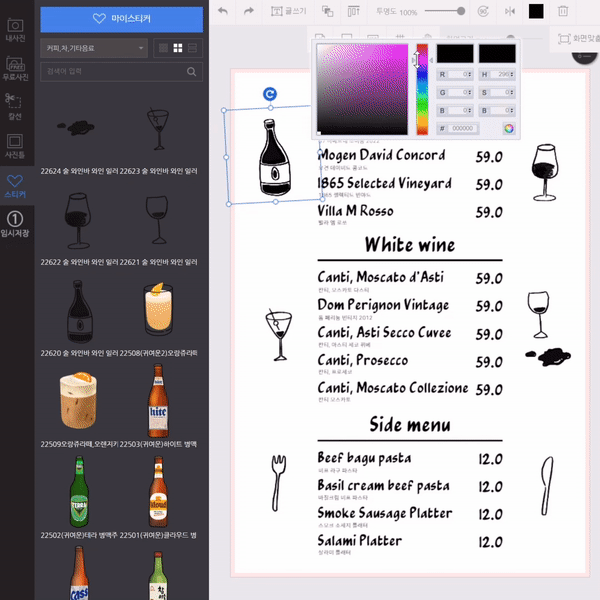Open the 임시저장 temporary save tab
Screen dimensions: 600x600
point(15,224)
